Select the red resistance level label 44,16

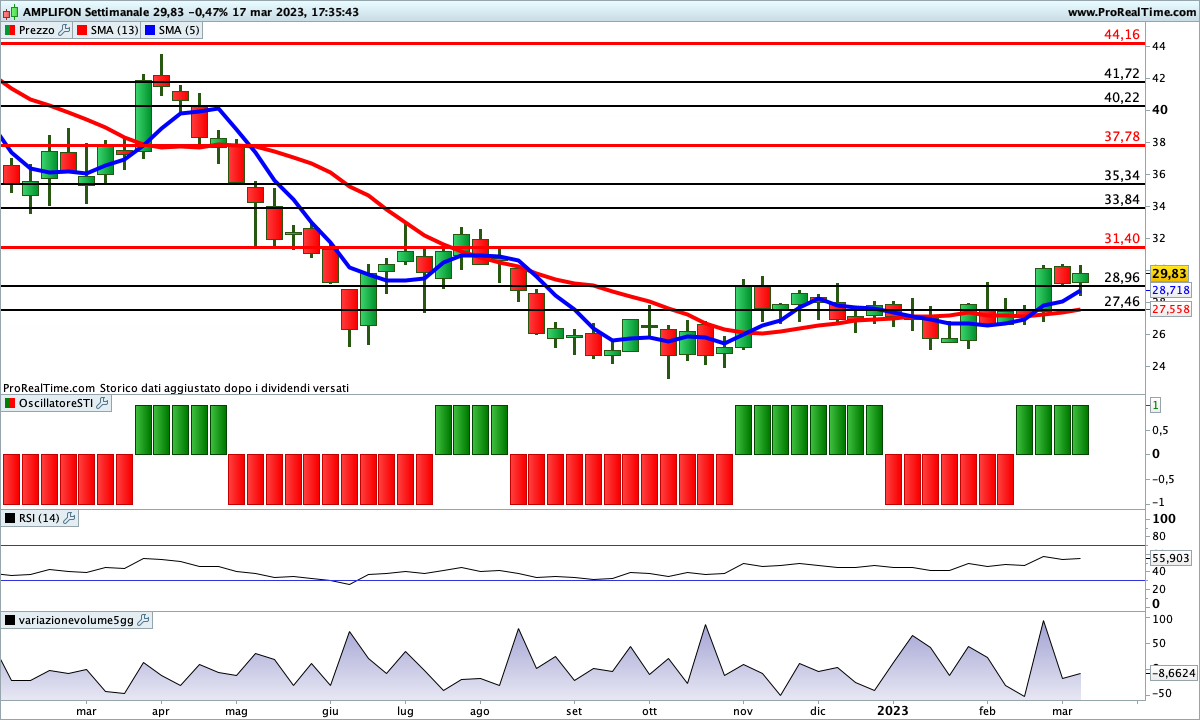[1122, 34]
